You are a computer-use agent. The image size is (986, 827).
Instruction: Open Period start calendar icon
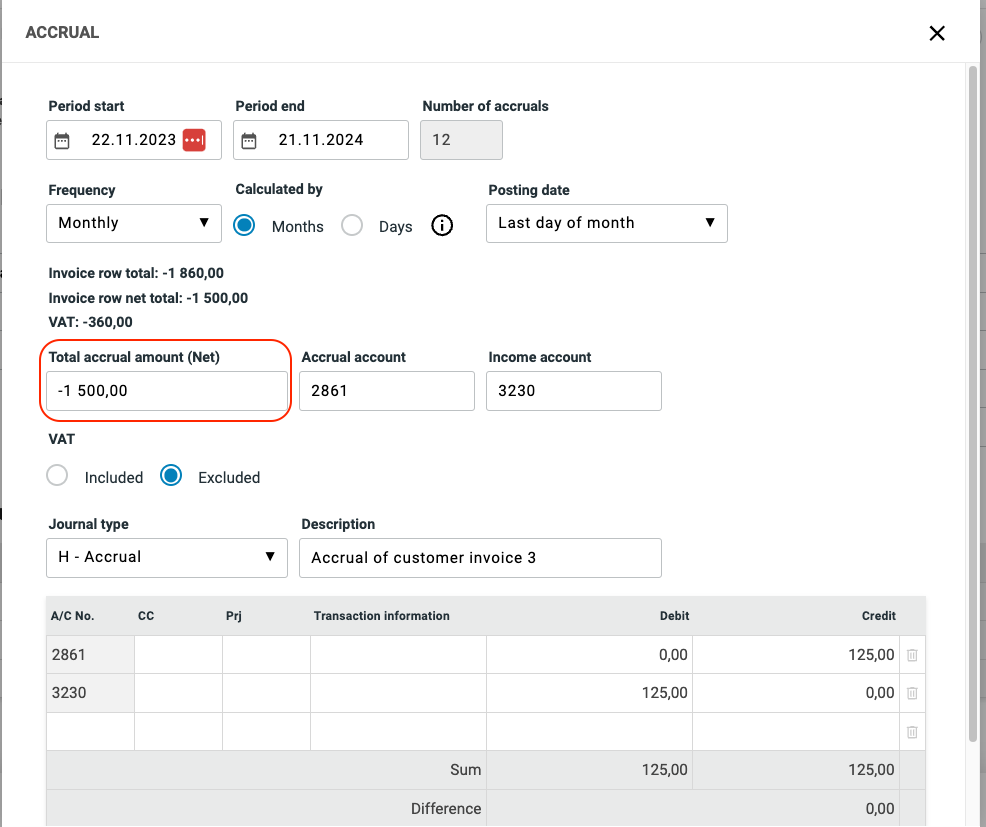click(x=62, y=140)
